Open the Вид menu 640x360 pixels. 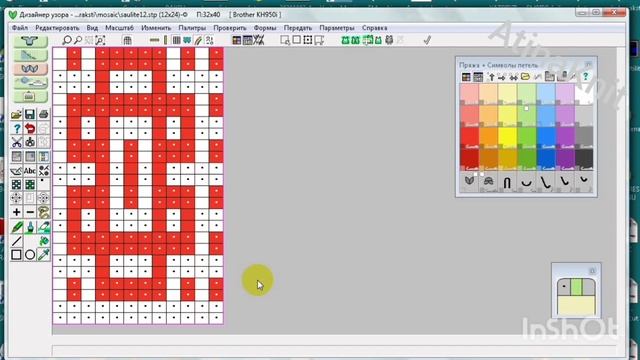92,28
